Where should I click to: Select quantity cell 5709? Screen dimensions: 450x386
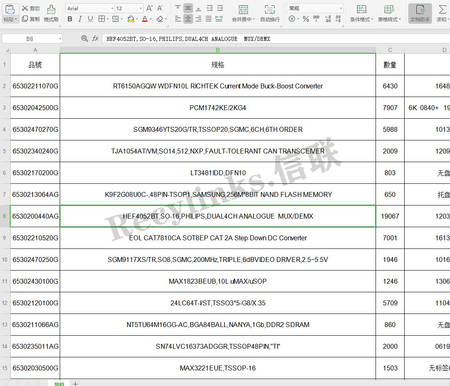point(390,303)
